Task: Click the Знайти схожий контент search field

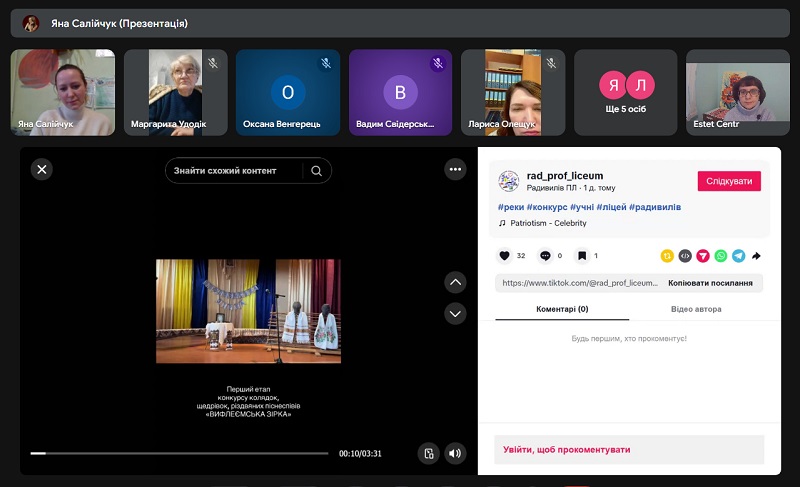Action: [x=238, y=171]
